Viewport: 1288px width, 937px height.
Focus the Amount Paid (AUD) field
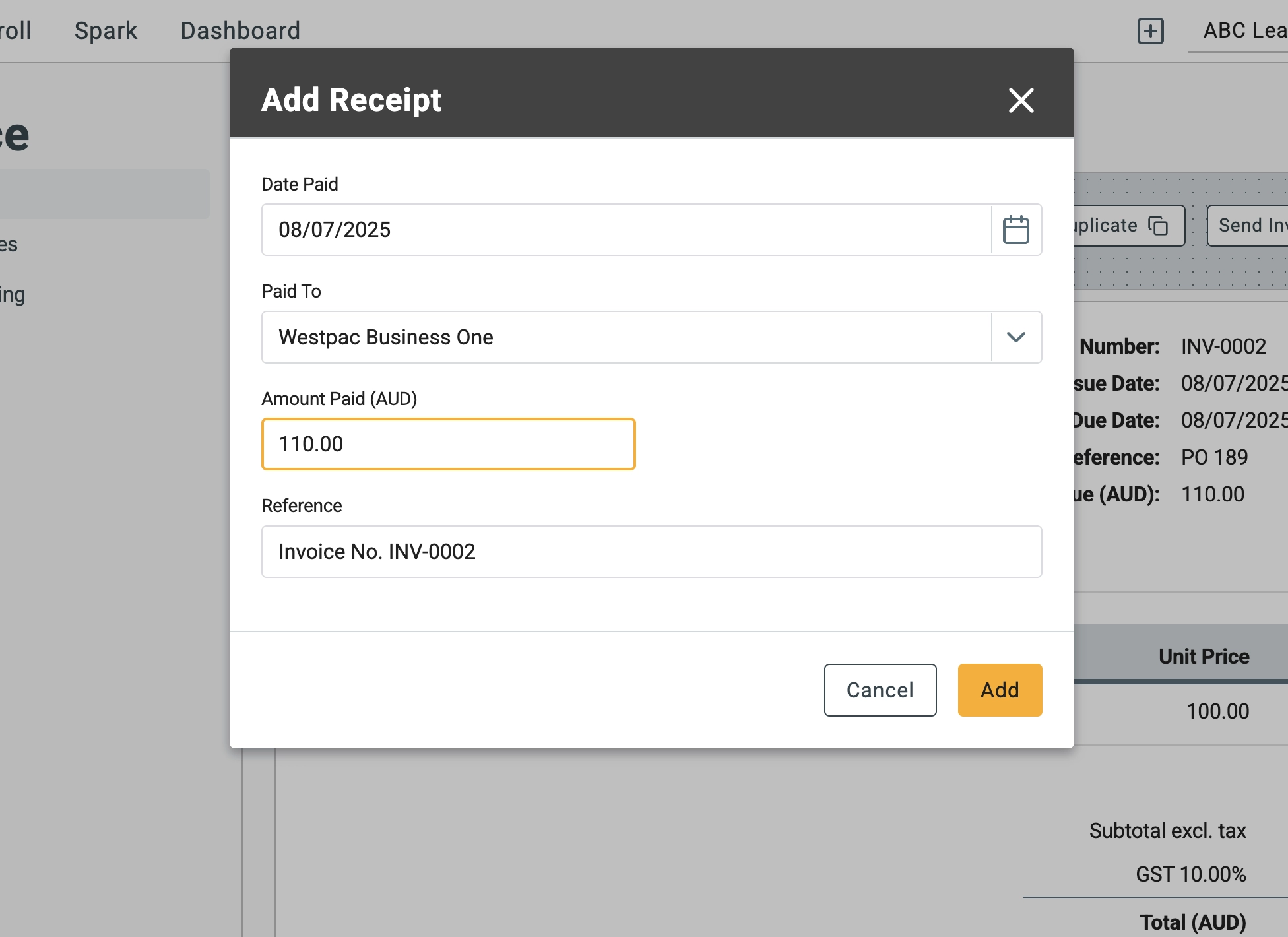pyautogui.click(x=448, y=444)
